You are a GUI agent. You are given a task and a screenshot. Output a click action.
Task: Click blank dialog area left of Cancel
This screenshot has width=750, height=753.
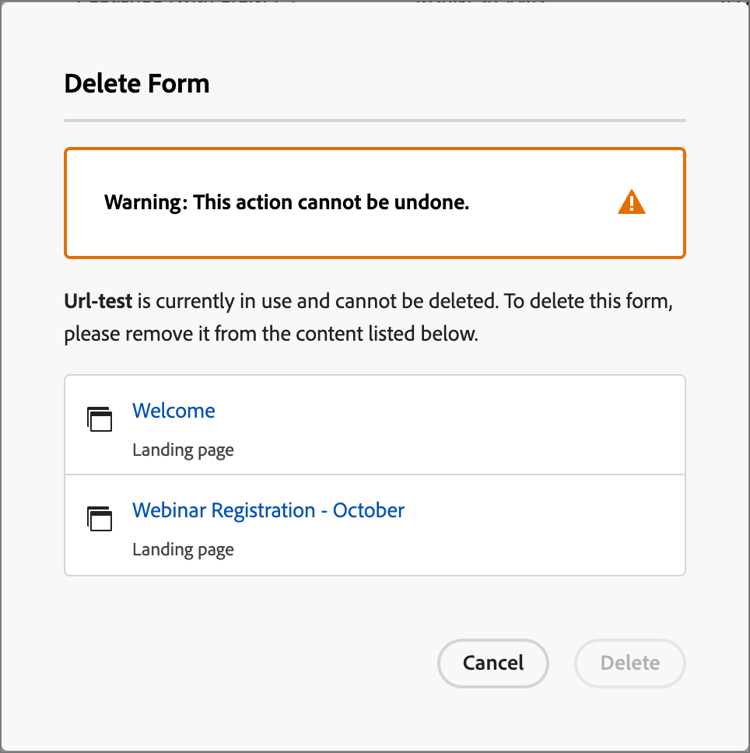tap(250, 663)
